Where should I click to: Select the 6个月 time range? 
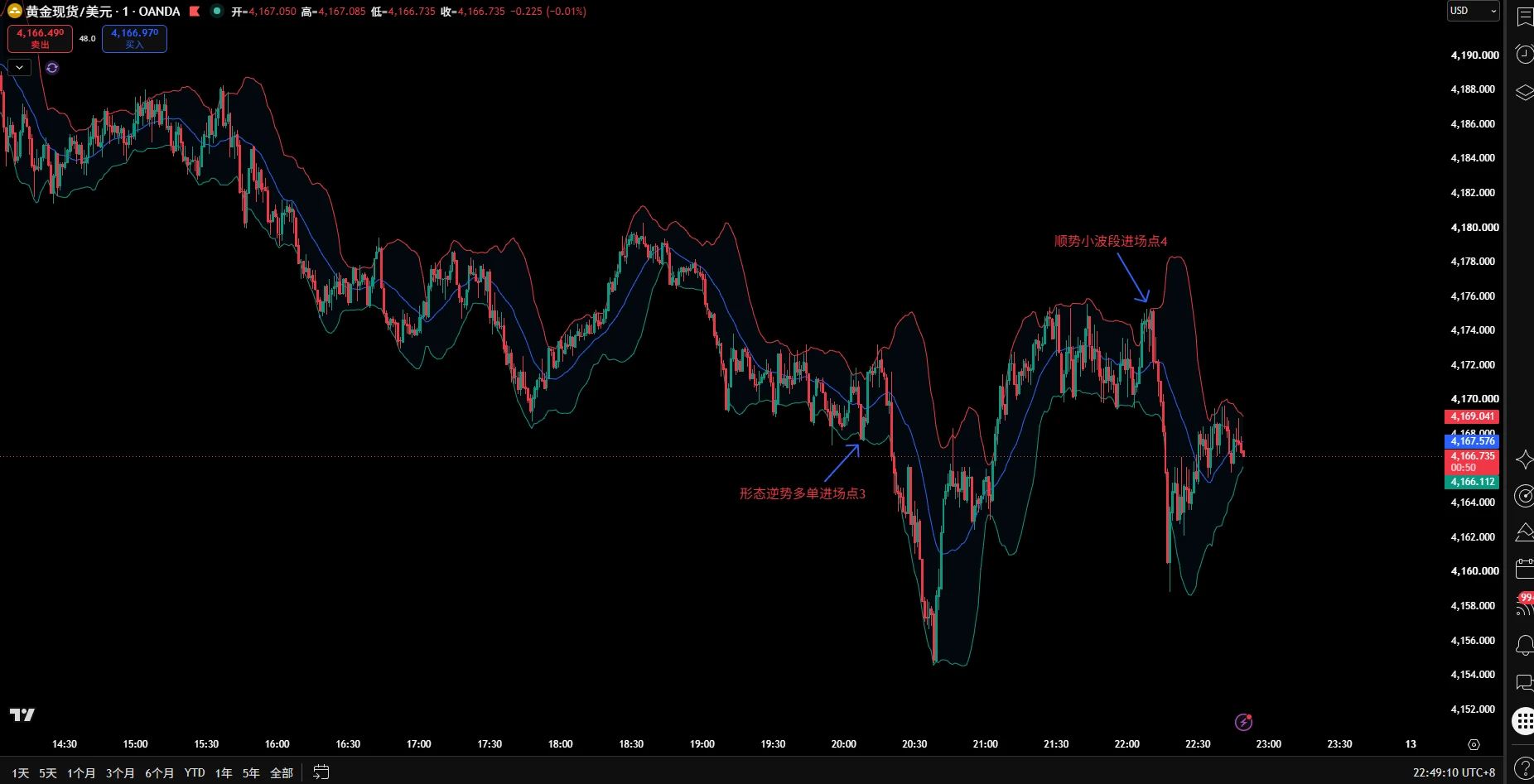coord(160,772)
